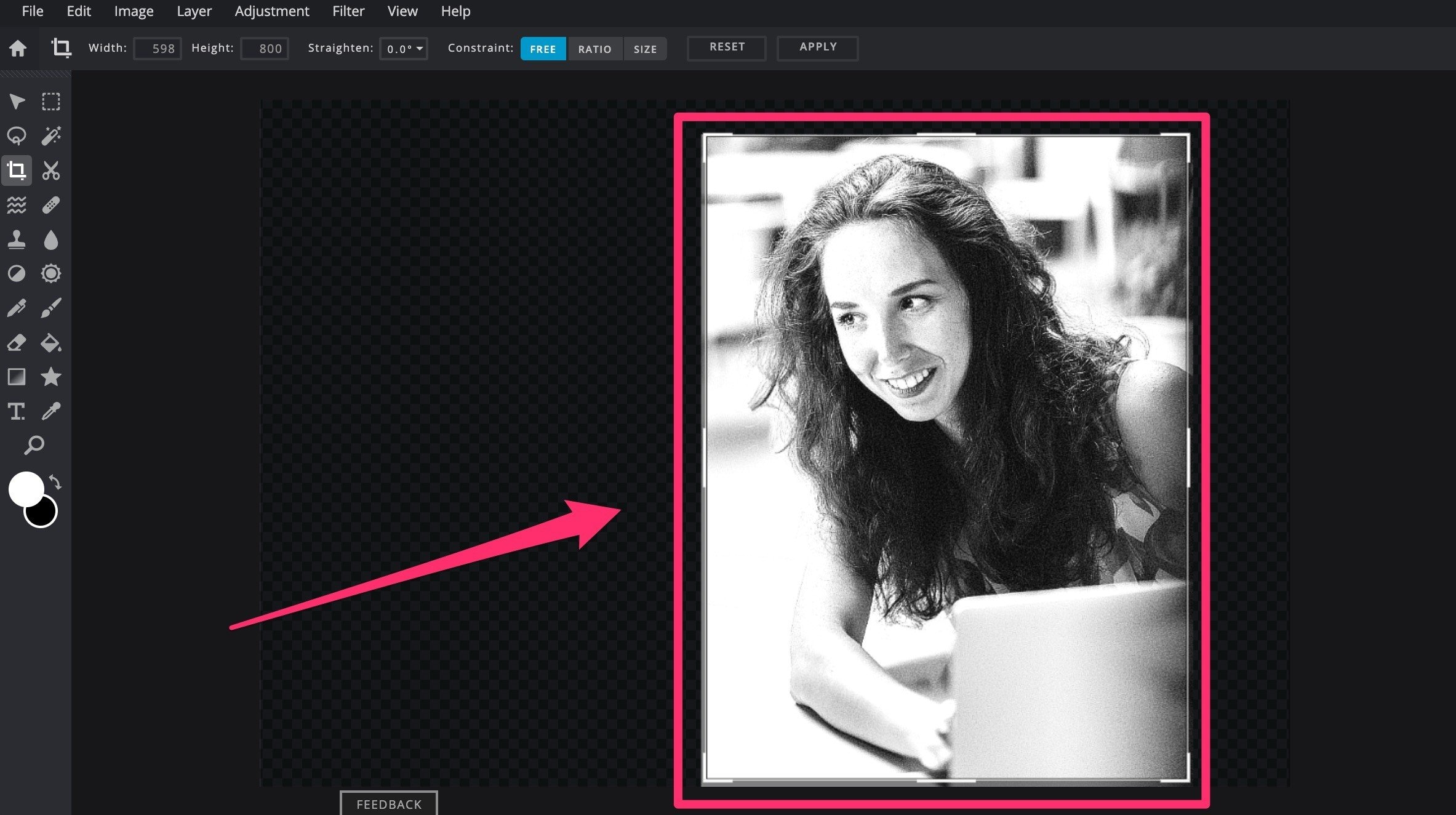Switch crop constraint to RATIO

[594, 49]
